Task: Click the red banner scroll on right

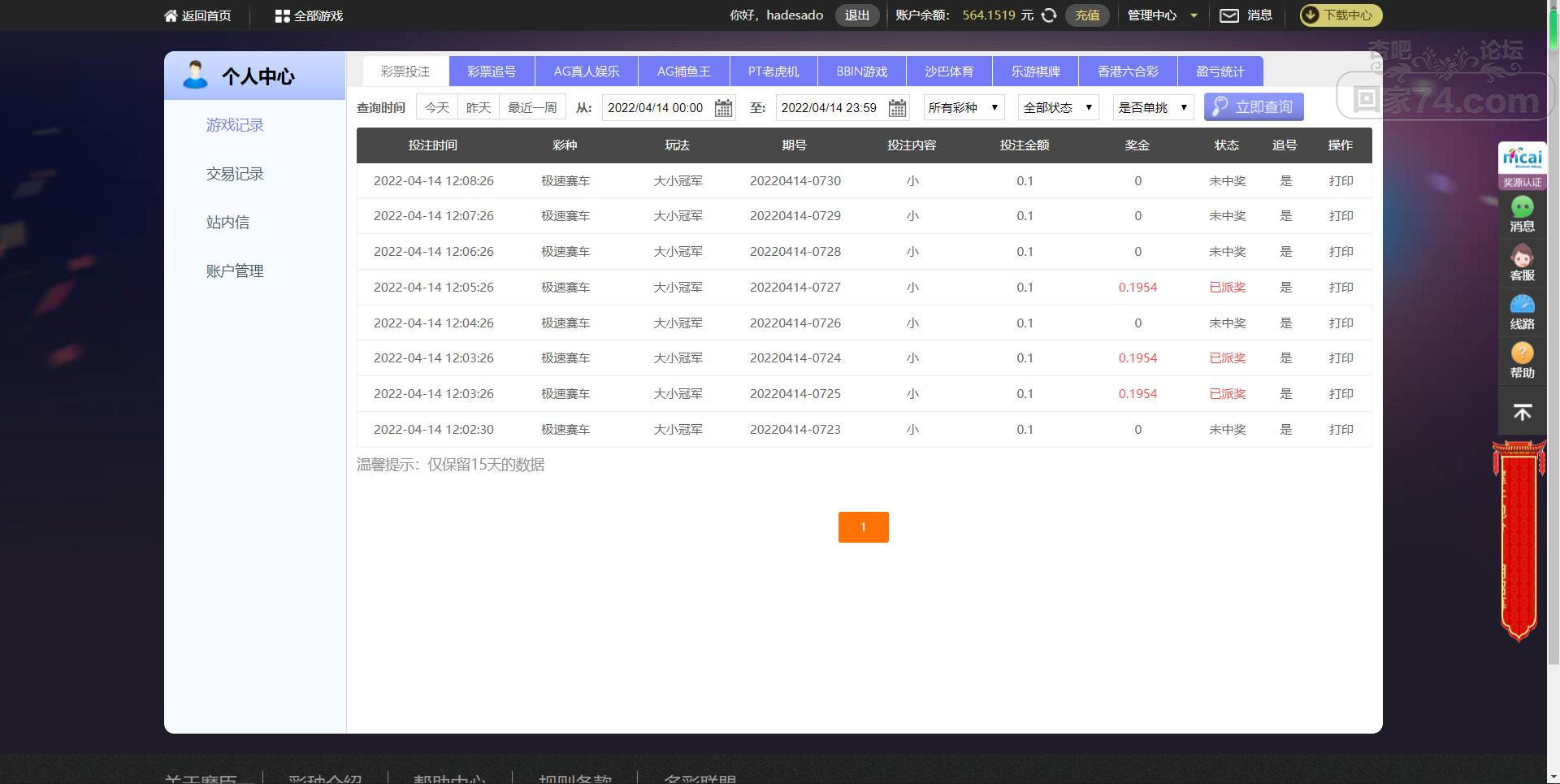Action: tap(1519, 540)
